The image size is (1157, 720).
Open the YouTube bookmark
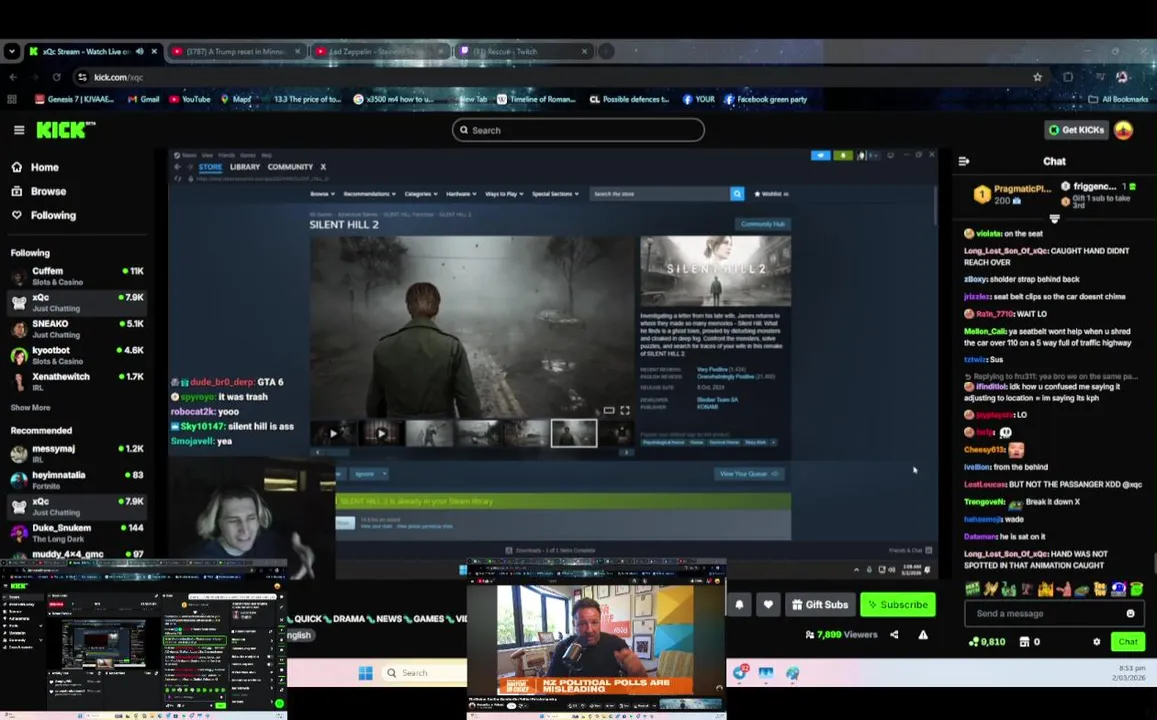tap(190, 99)
